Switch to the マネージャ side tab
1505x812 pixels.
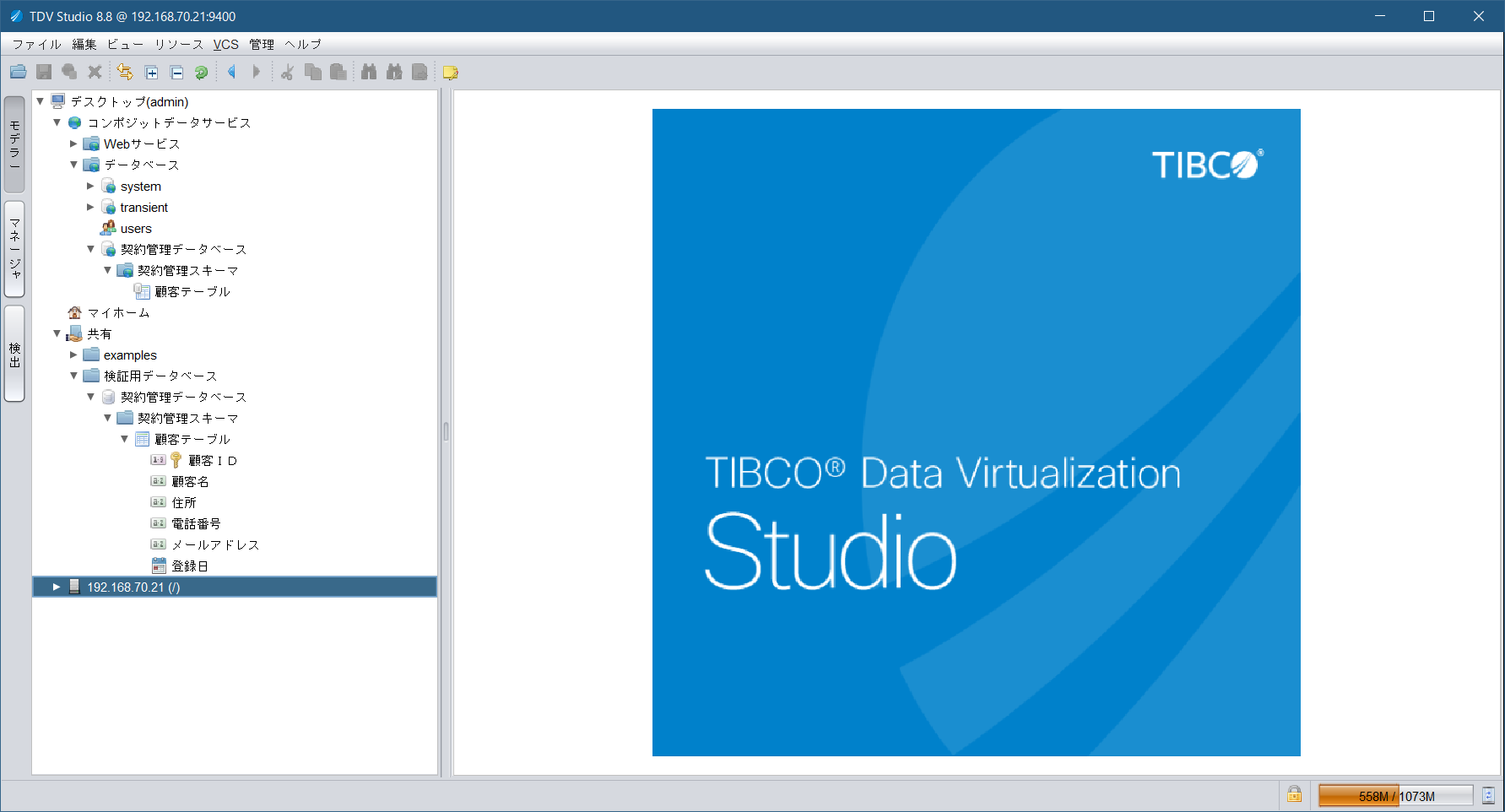[14, 249]
